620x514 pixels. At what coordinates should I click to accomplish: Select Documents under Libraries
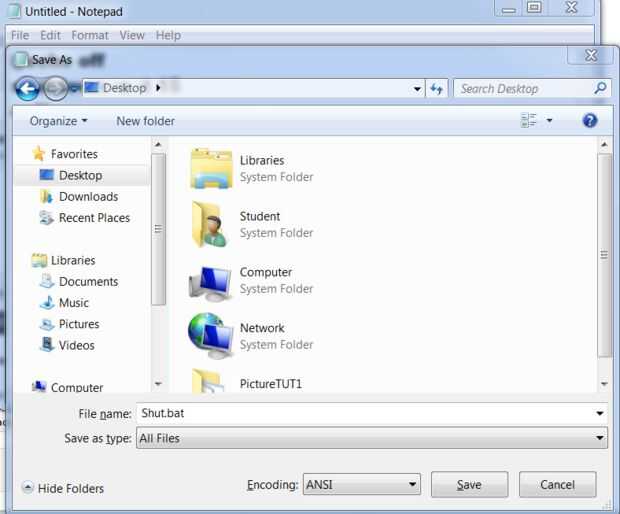(89, 282)
